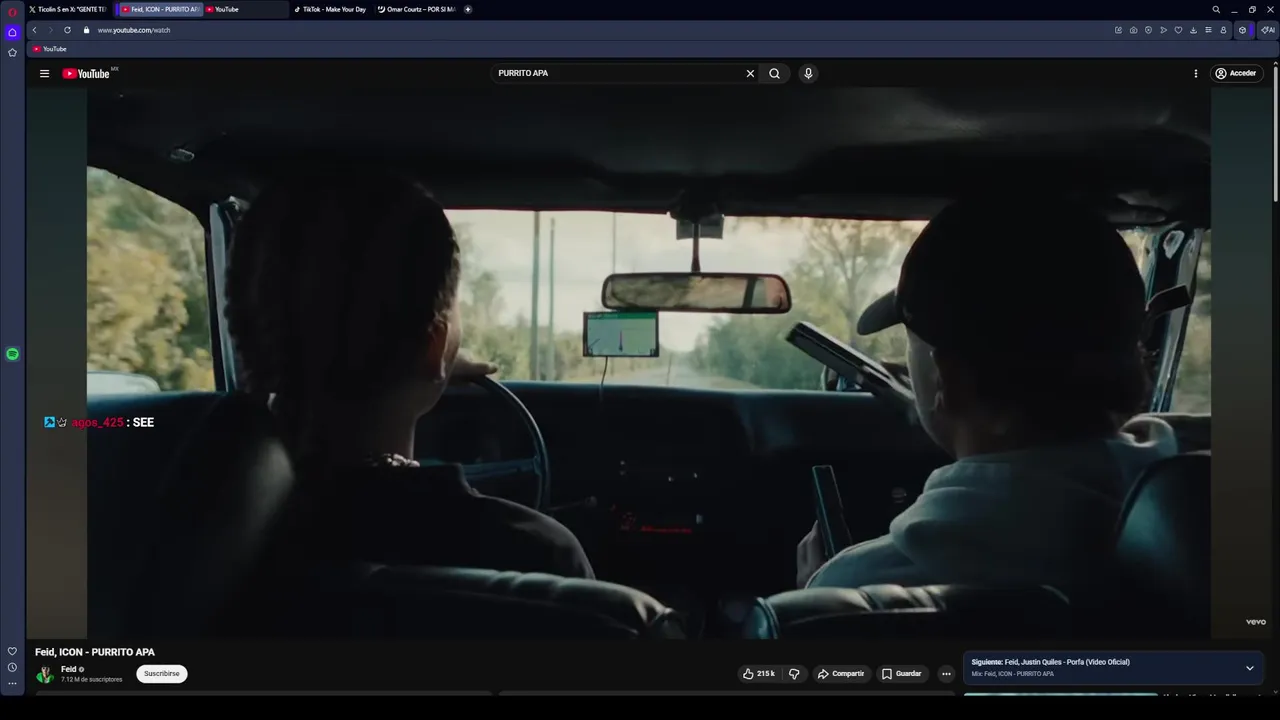Open the send/flow arrow icon
The width and height of the screenshot is (1280, 720).
click(x=1163, y=30)
